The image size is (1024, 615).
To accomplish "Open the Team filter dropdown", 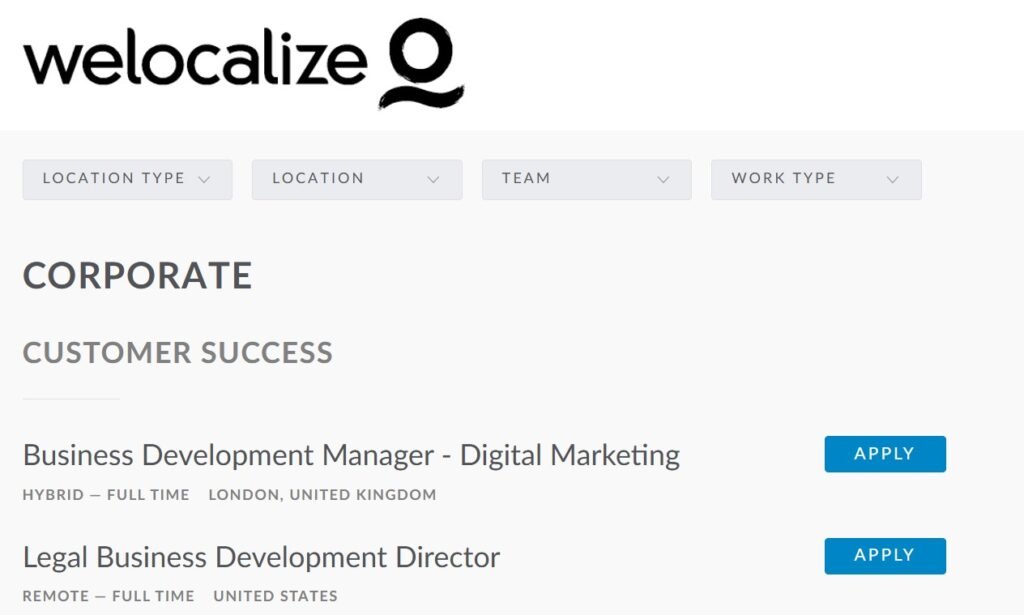I will click(586, 180).
